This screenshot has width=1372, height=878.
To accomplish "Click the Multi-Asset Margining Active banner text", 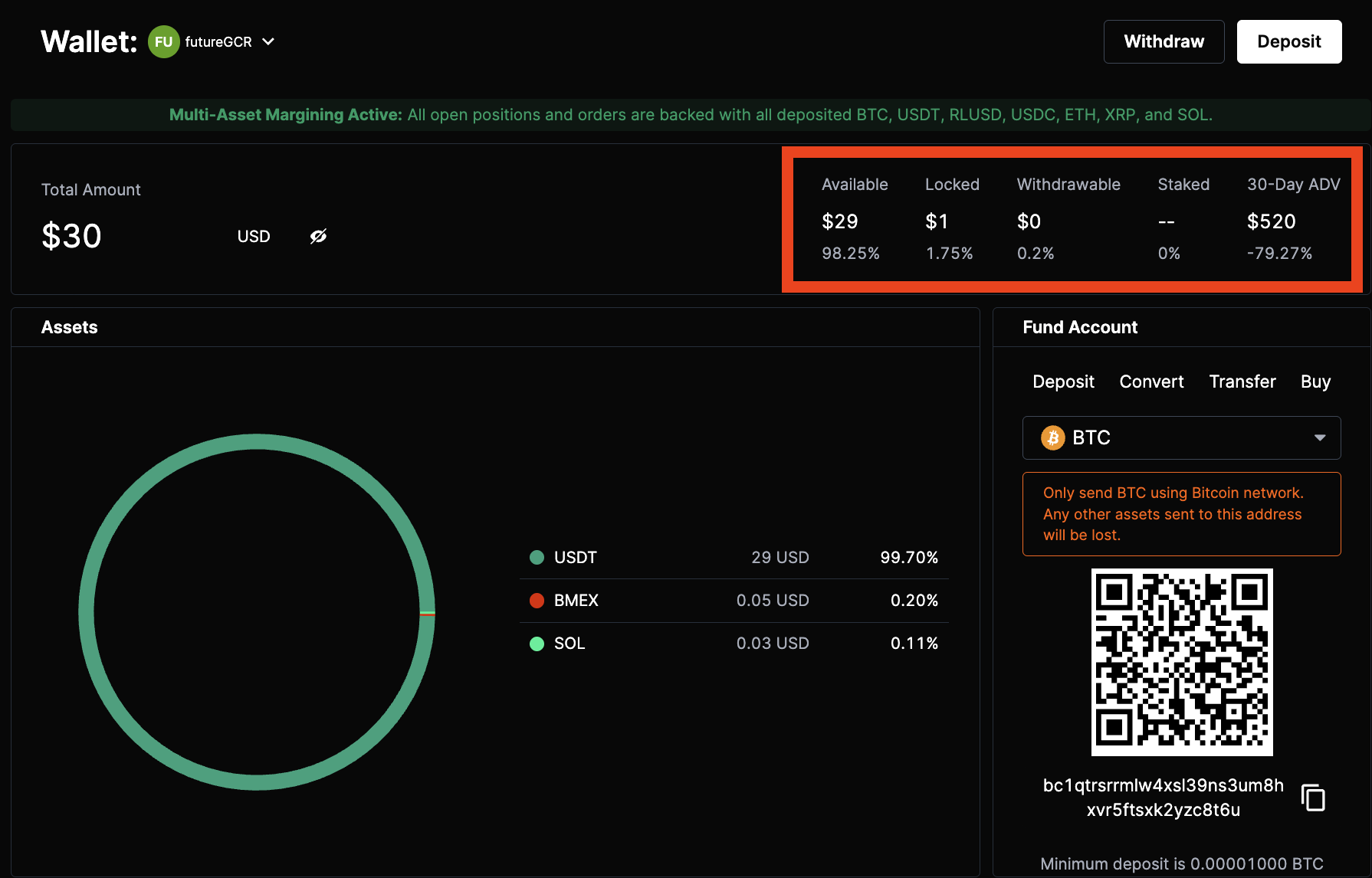I will tap(691, 114).
